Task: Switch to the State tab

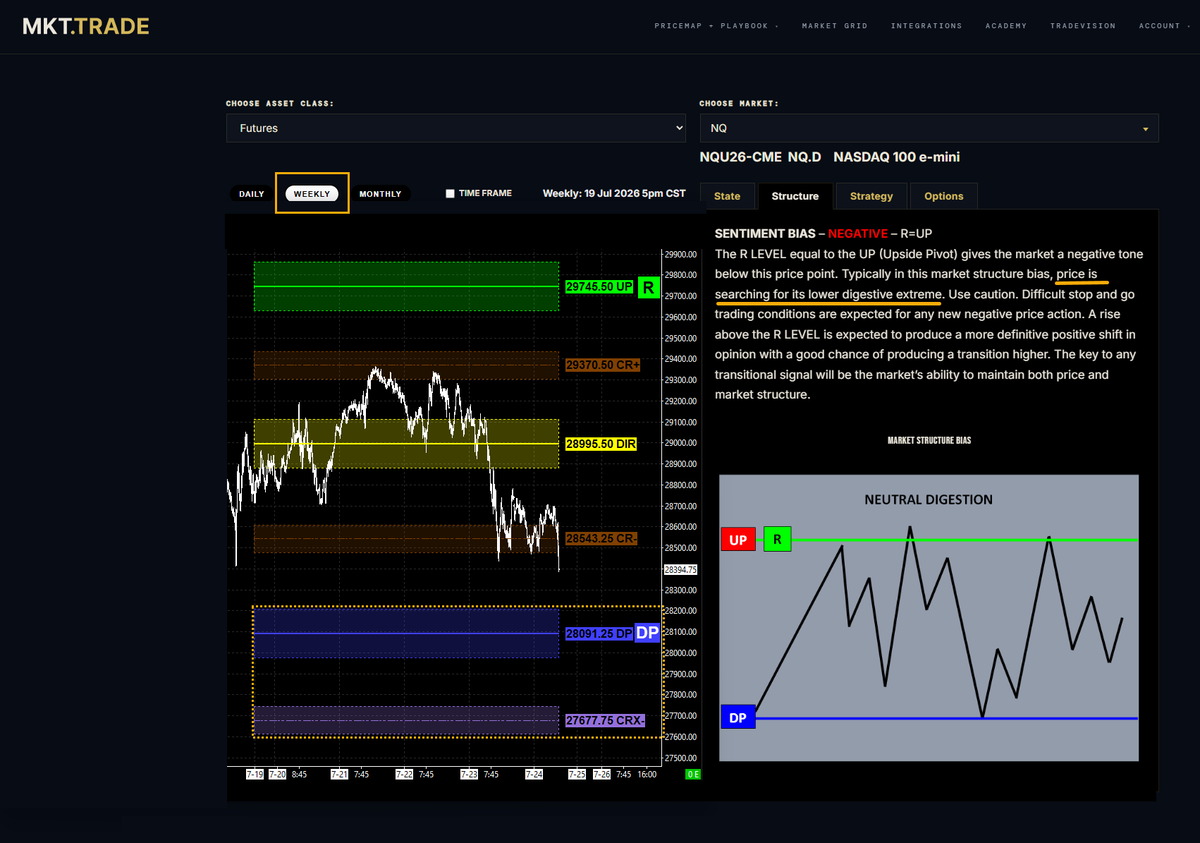Action: pyautogui.click(x=727, y=196)
